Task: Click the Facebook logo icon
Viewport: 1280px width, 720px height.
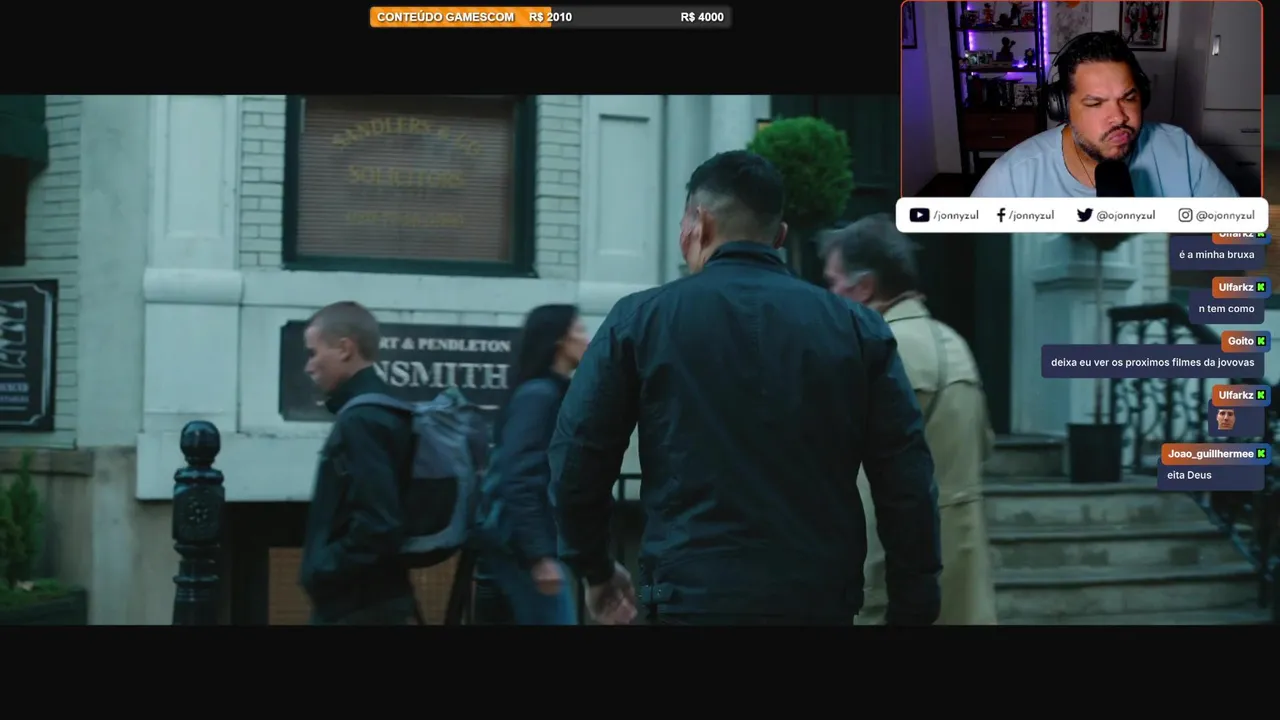Action: [1001, 215]
